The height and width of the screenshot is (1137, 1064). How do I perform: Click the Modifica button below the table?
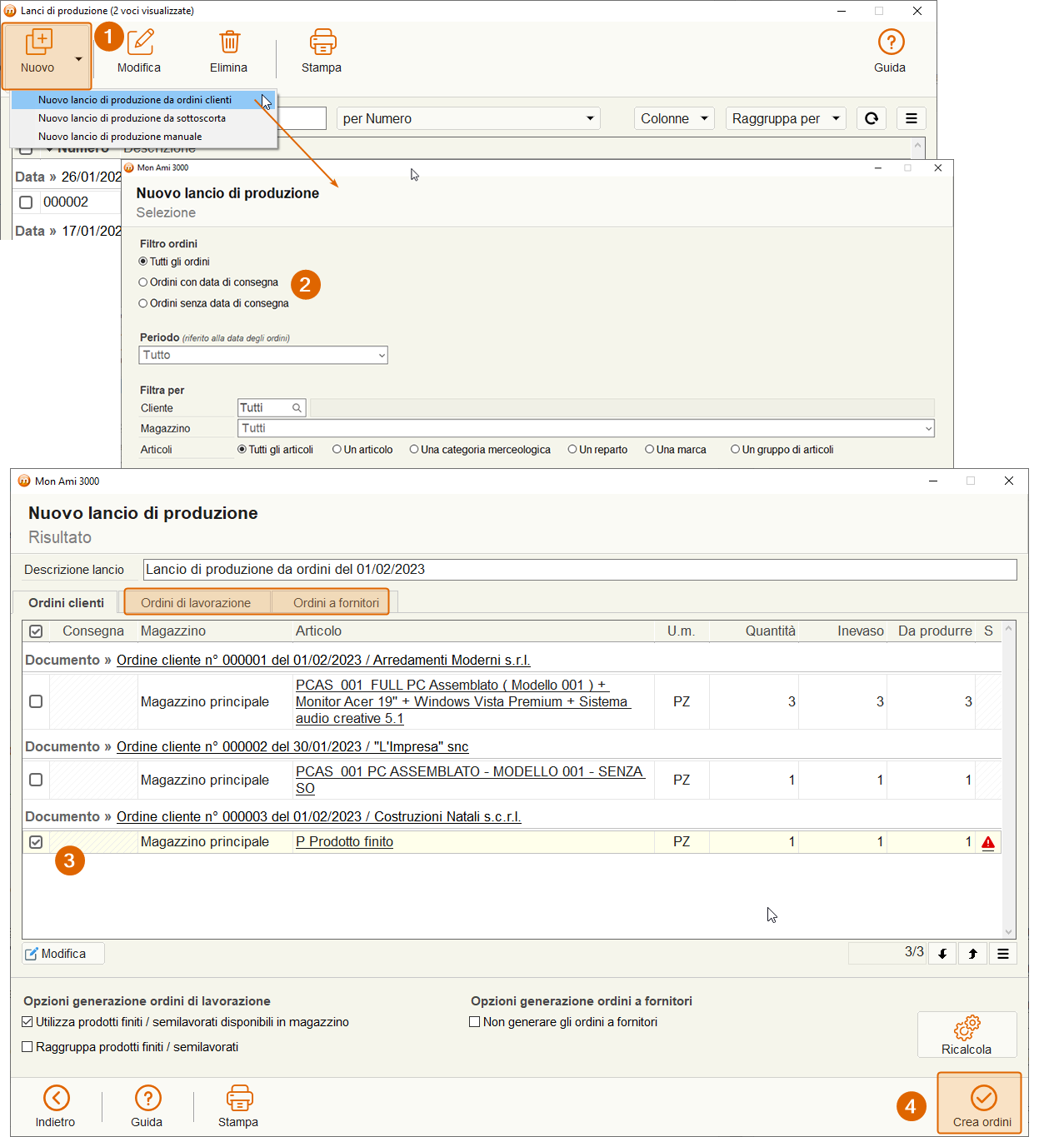click(63, 954)
